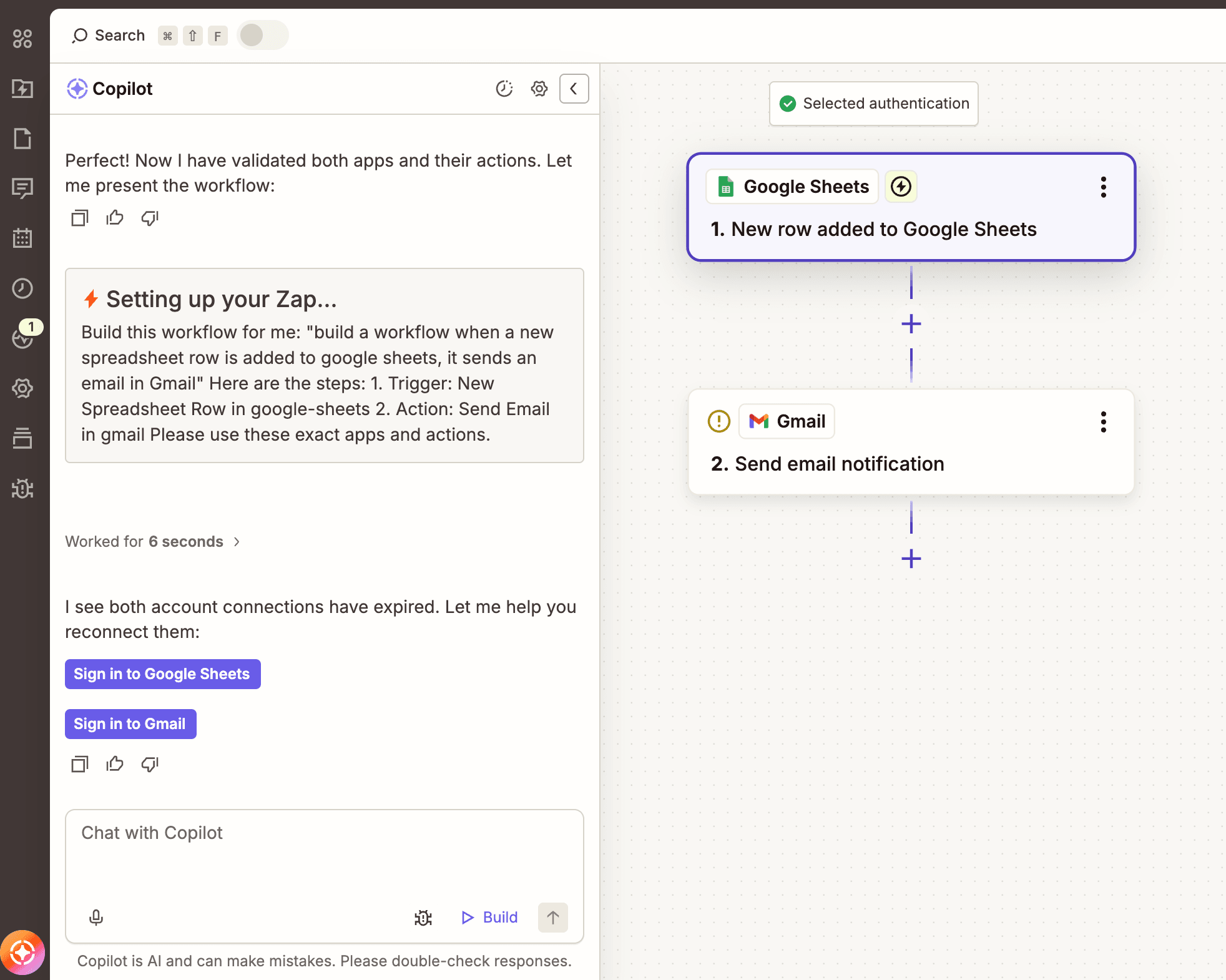Open the history clock icon in sidebar
Viewport: 1226px width, 980px height.
tap(22, 288)
